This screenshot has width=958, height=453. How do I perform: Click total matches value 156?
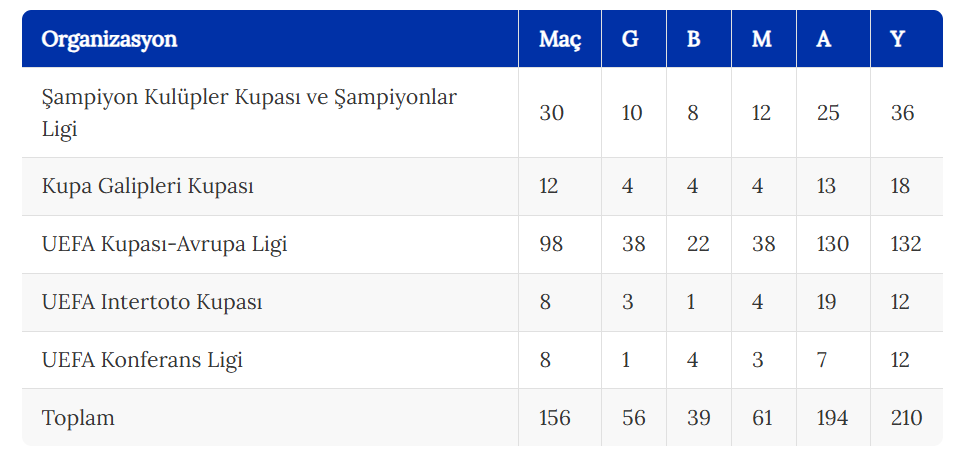555,418
